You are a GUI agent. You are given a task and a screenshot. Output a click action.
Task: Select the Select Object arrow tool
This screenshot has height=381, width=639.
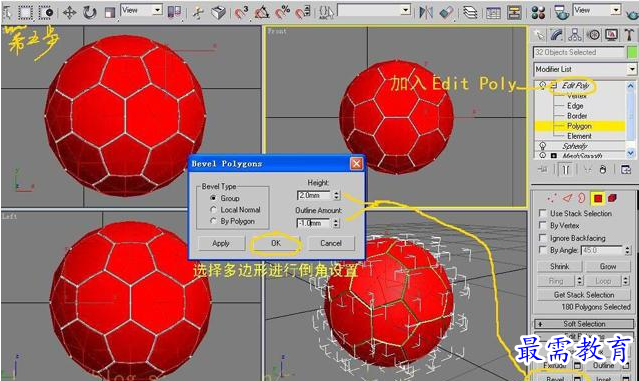pos(7,12)
